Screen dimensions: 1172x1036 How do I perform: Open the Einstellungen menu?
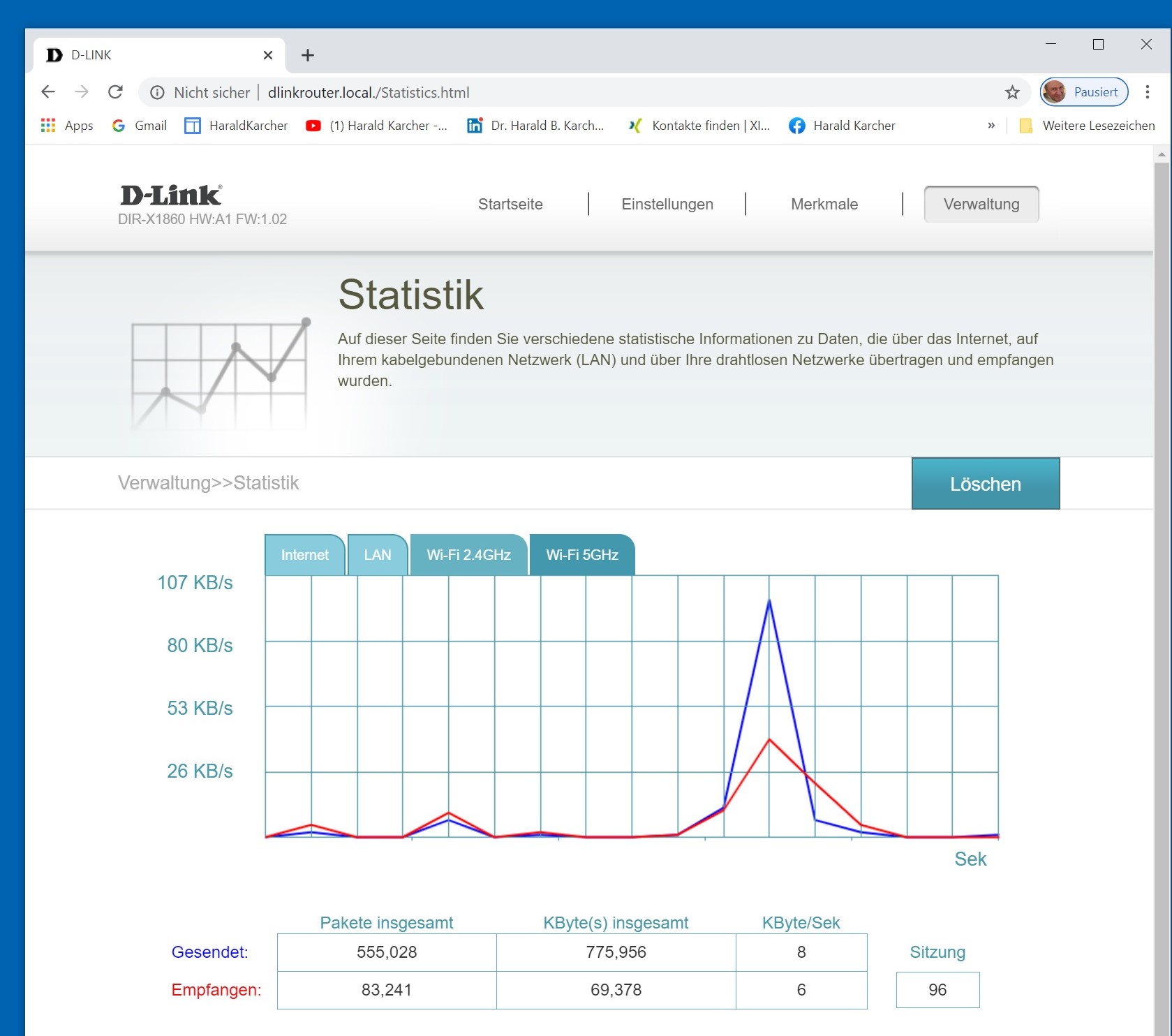[x=667, y=205]
